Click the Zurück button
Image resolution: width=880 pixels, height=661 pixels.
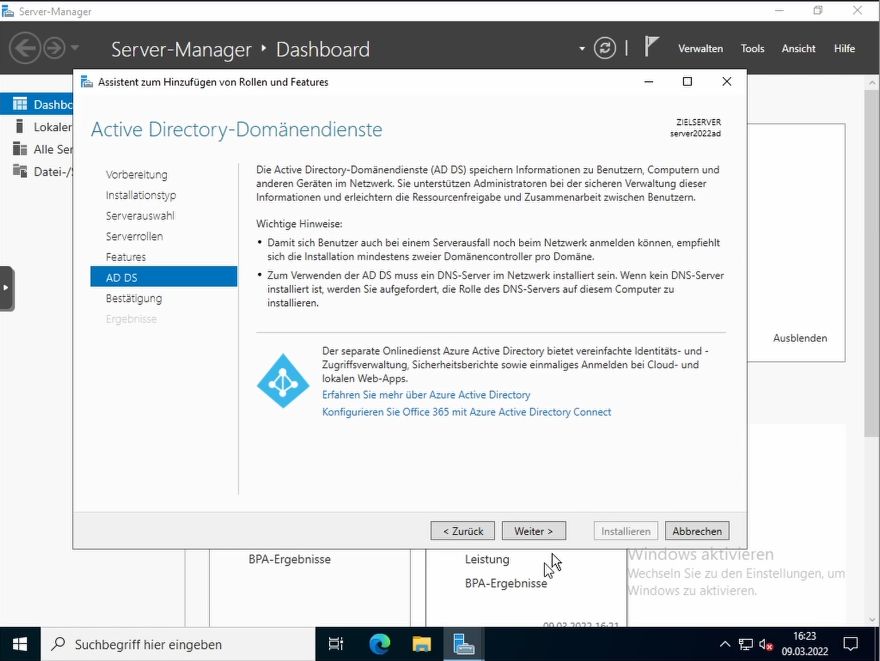coord(462,531)
